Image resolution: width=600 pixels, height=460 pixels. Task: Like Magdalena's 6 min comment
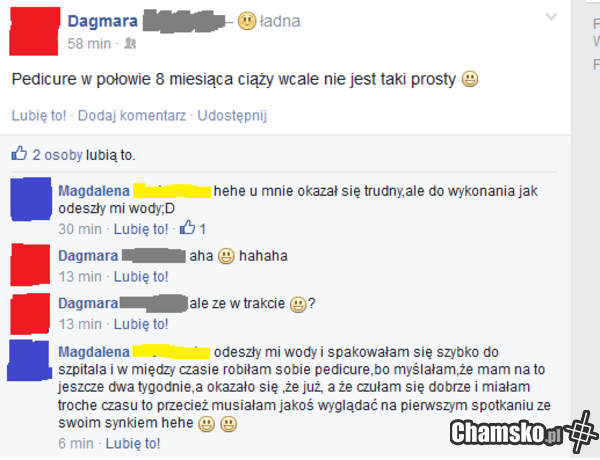pos(132,443)
